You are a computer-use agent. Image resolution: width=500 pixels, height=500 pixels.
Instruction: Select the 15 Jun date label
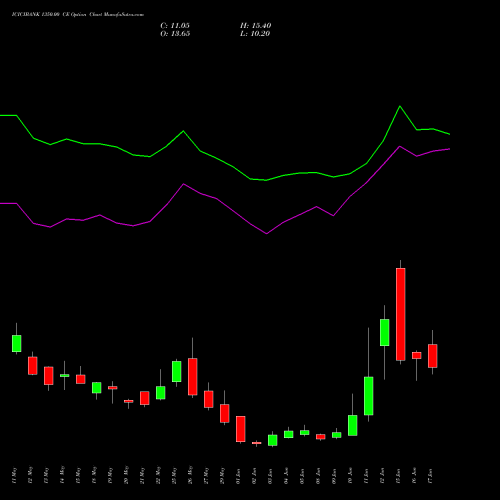399,476
